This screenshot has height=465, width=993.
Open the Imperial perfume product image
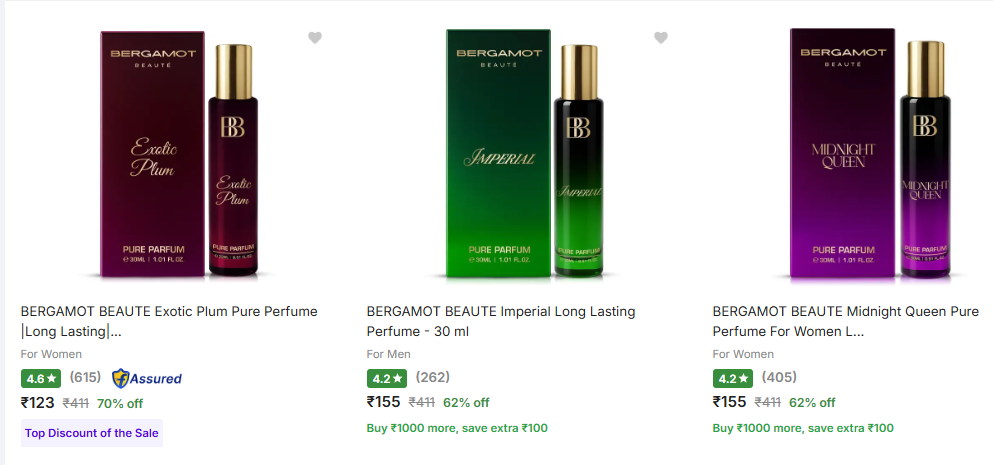[x=524, y=153]
